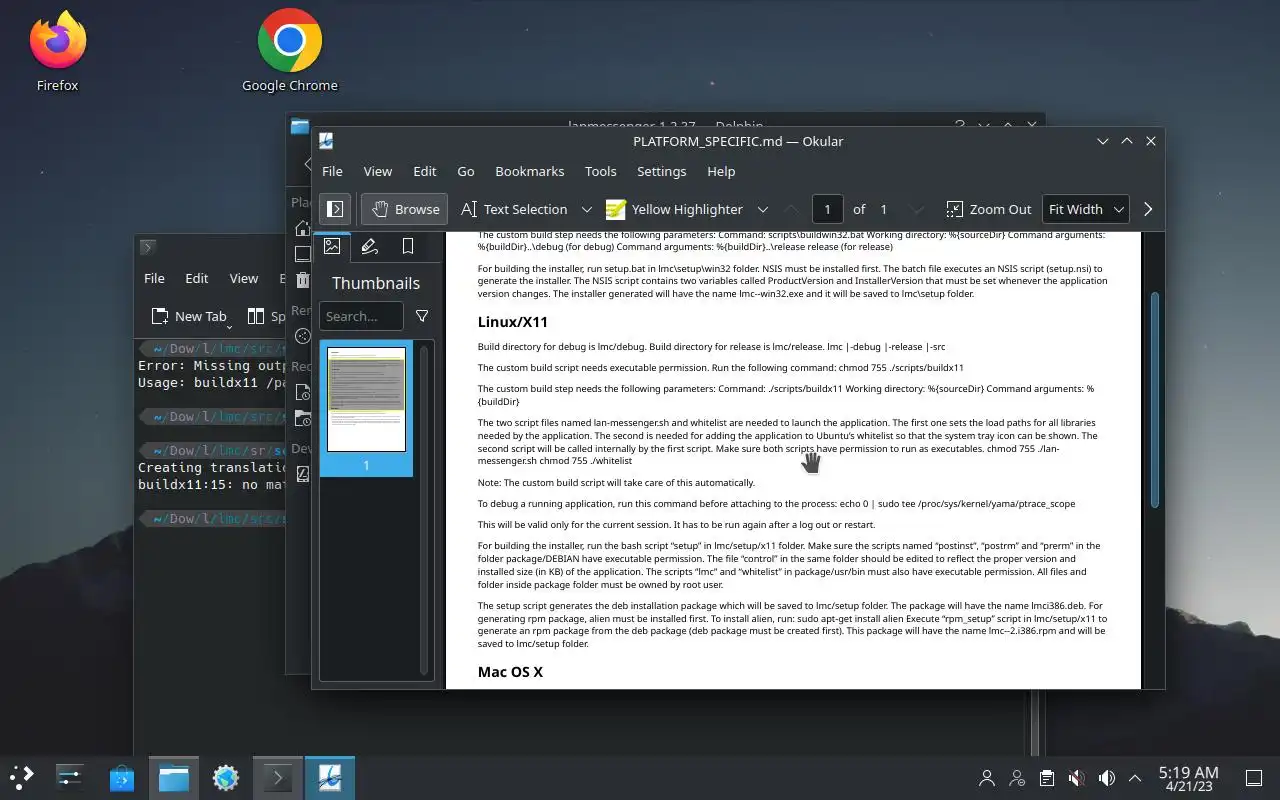Click the Mac OS X heading text
The image size is (1280, 800).
510,672
